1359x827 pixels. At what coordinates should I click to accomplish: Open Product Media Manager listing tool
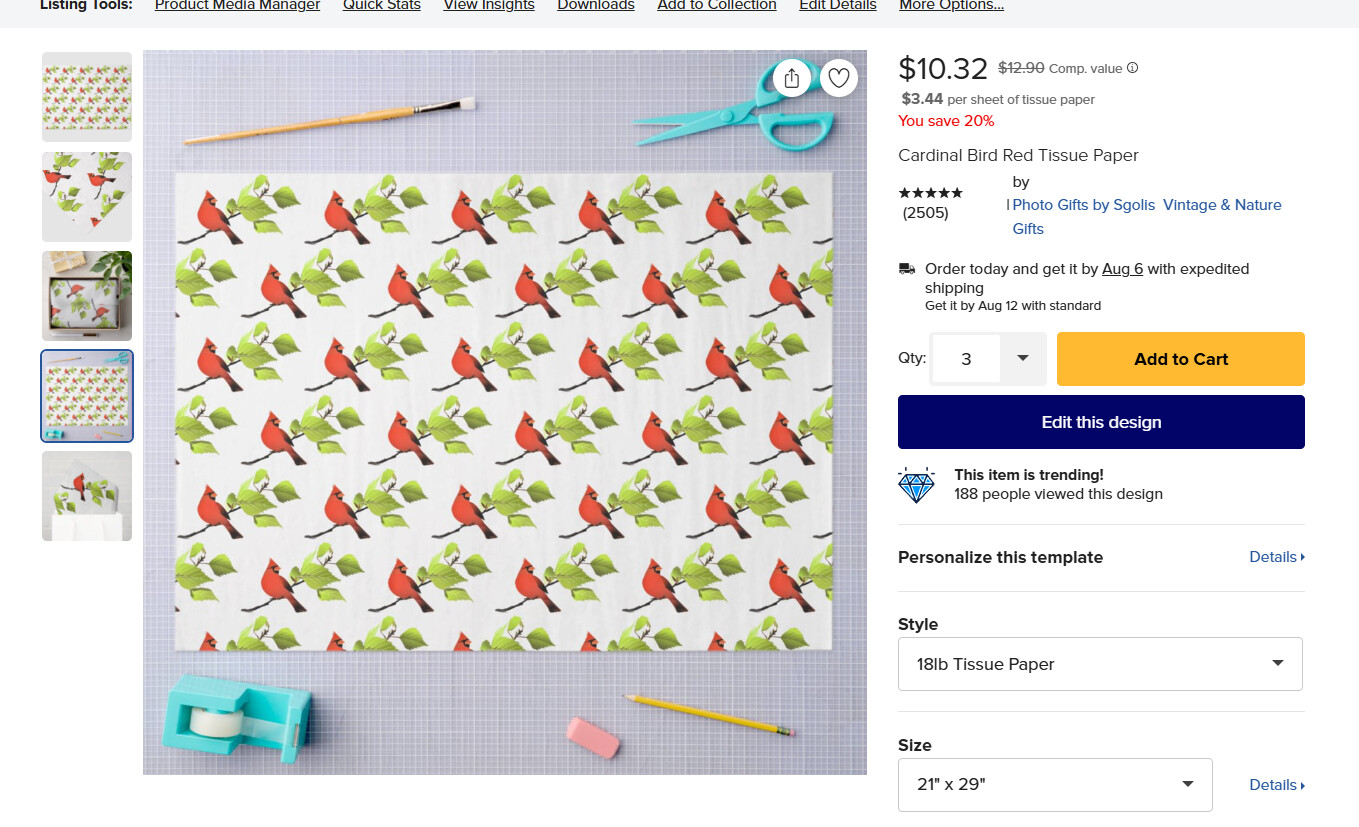(237, 6)
